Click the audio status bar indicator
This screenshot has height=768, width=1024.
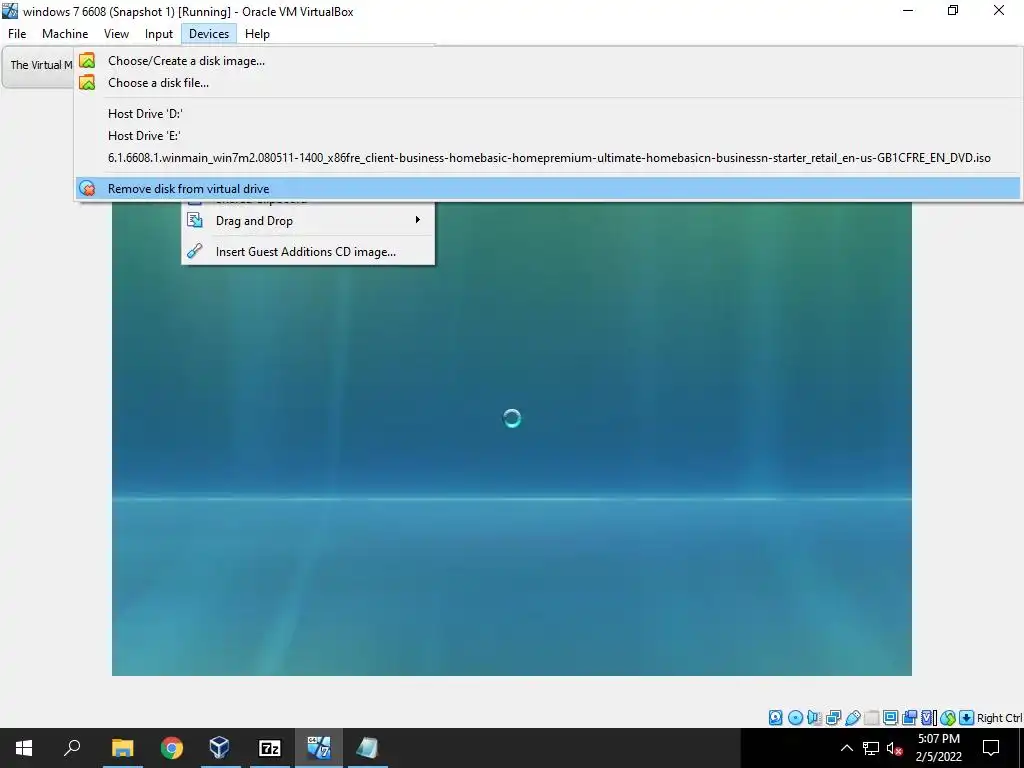[x=814, y=718]
